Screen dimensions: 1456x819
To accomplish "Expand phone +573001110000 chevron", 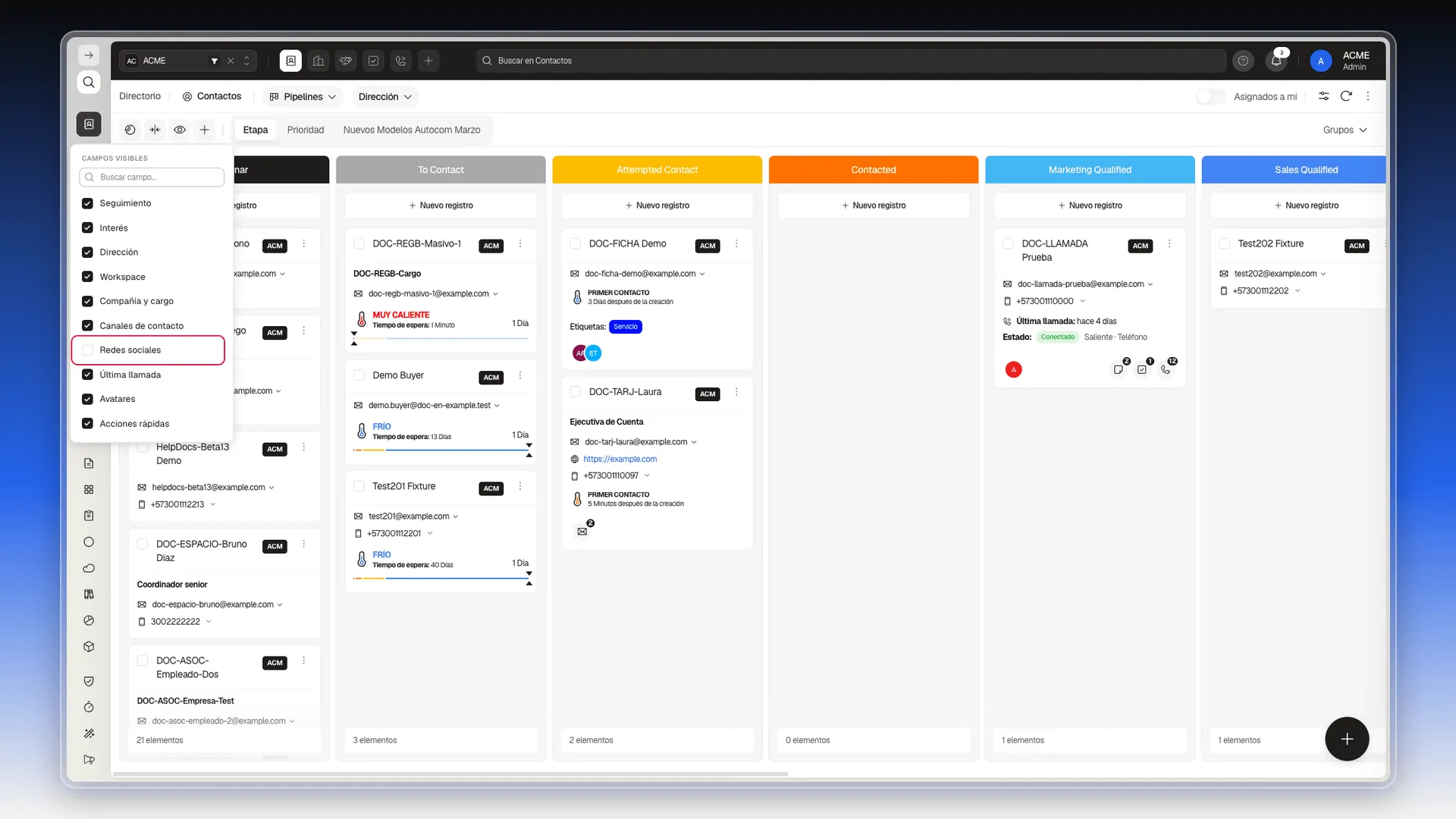I will tap(1082, 301).
